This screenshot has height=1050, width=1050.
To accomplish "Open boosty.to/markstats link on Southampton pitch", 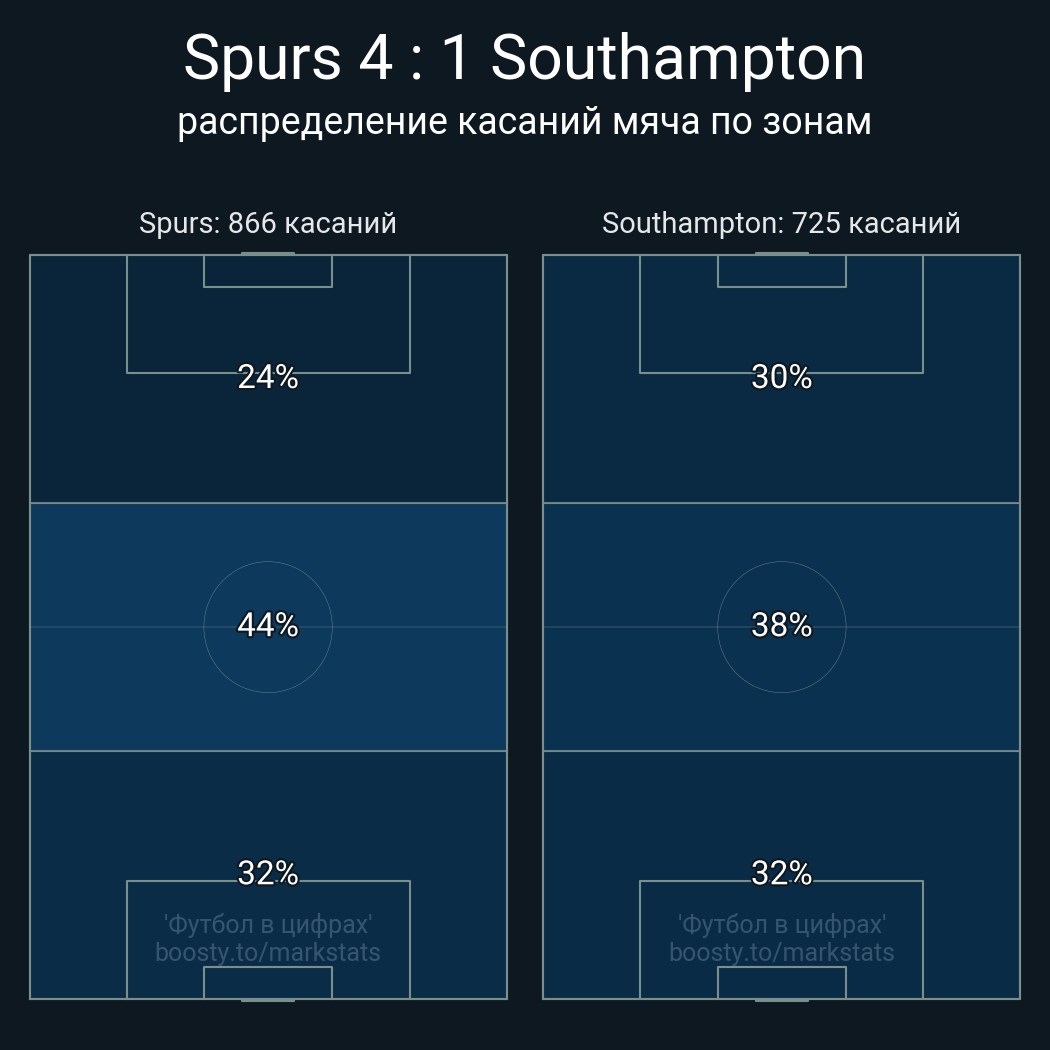I will tap(781, 952).
